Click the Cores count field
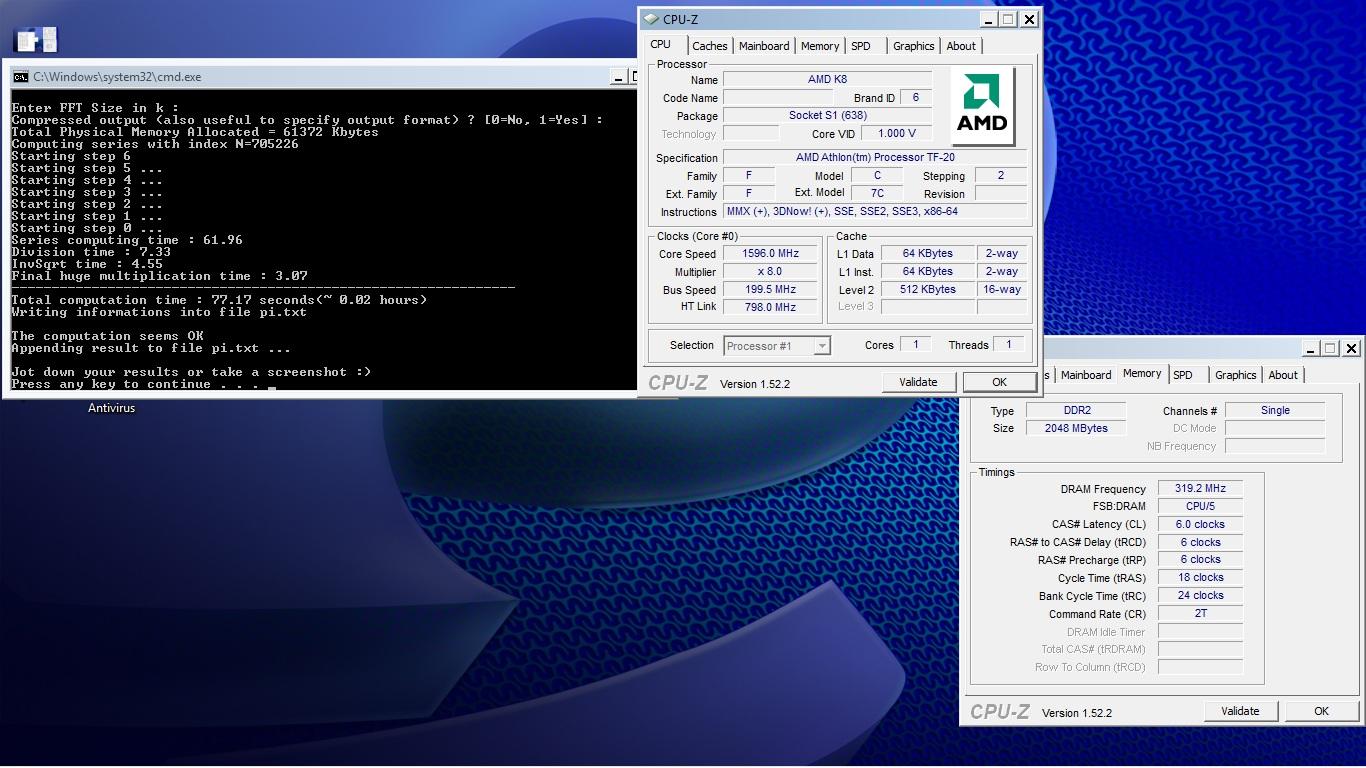Image resolution: width=1366 pixels, height=768 pixels. pos(915,345)
